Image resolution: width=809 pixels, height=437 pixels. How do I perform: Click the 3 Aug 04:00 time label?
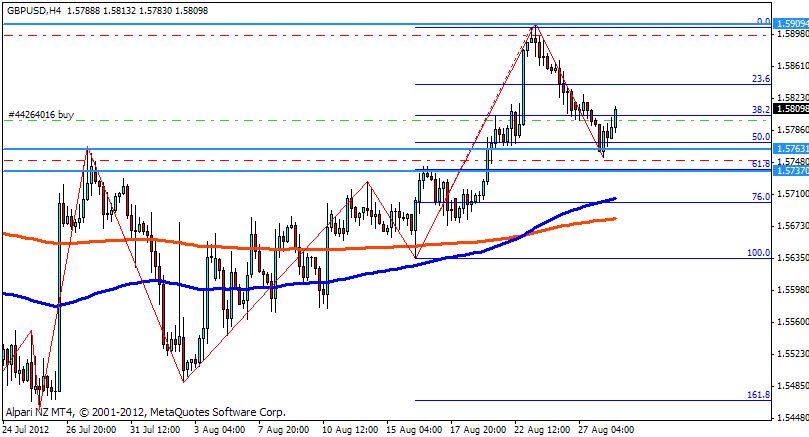point(219,429)
